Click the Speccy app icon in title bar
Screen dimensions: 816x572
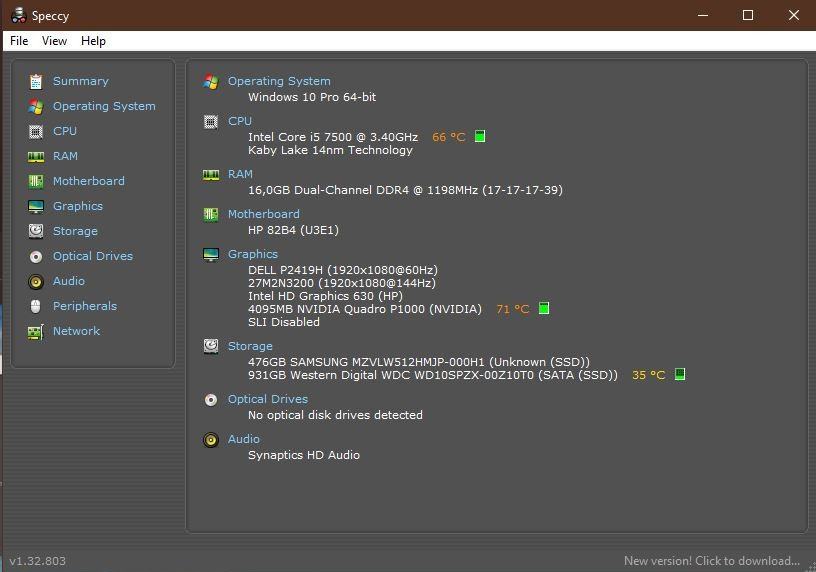[x=19, y=16]
